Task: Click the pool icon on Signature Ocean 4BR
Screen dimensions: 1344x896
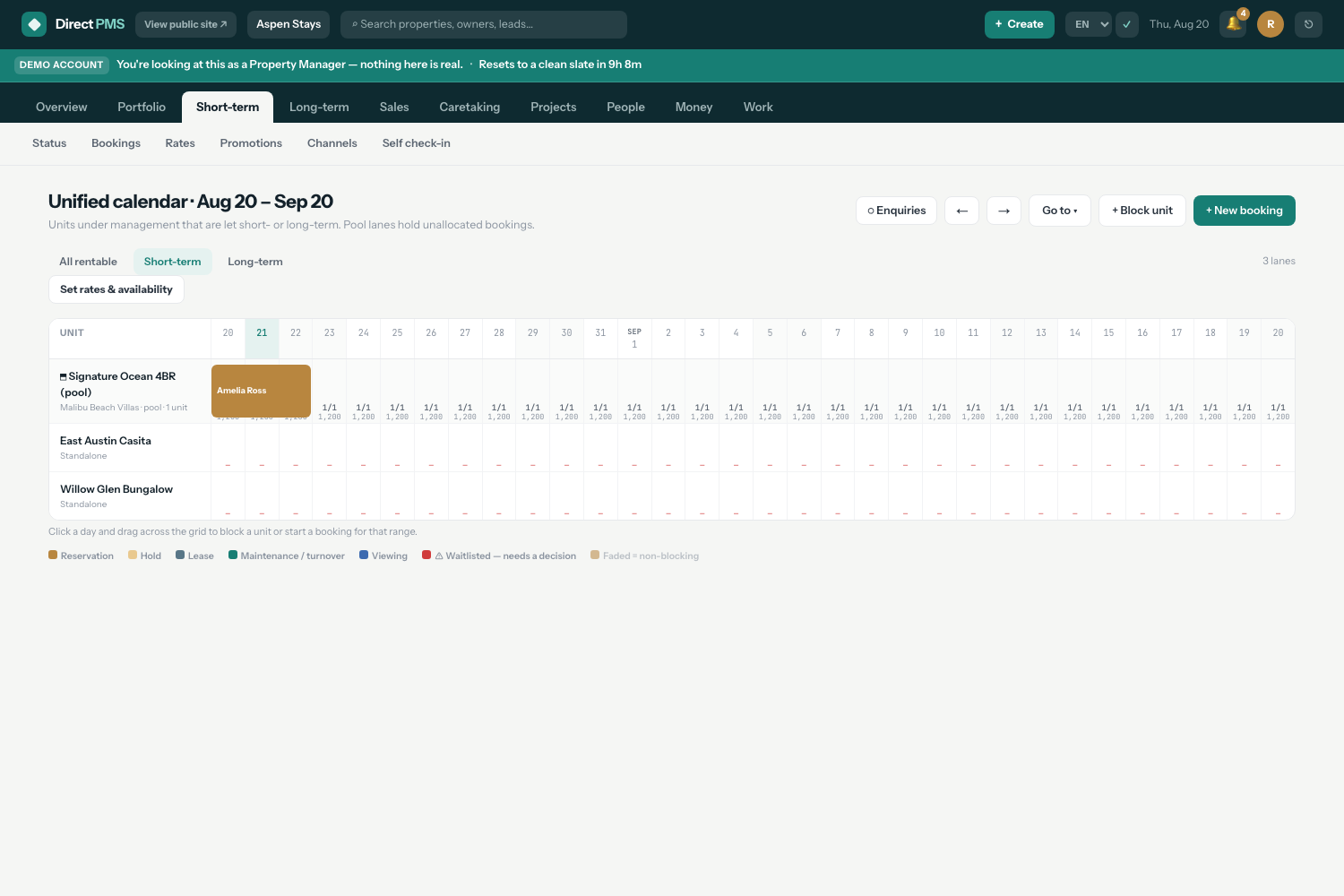Action: 64,377
